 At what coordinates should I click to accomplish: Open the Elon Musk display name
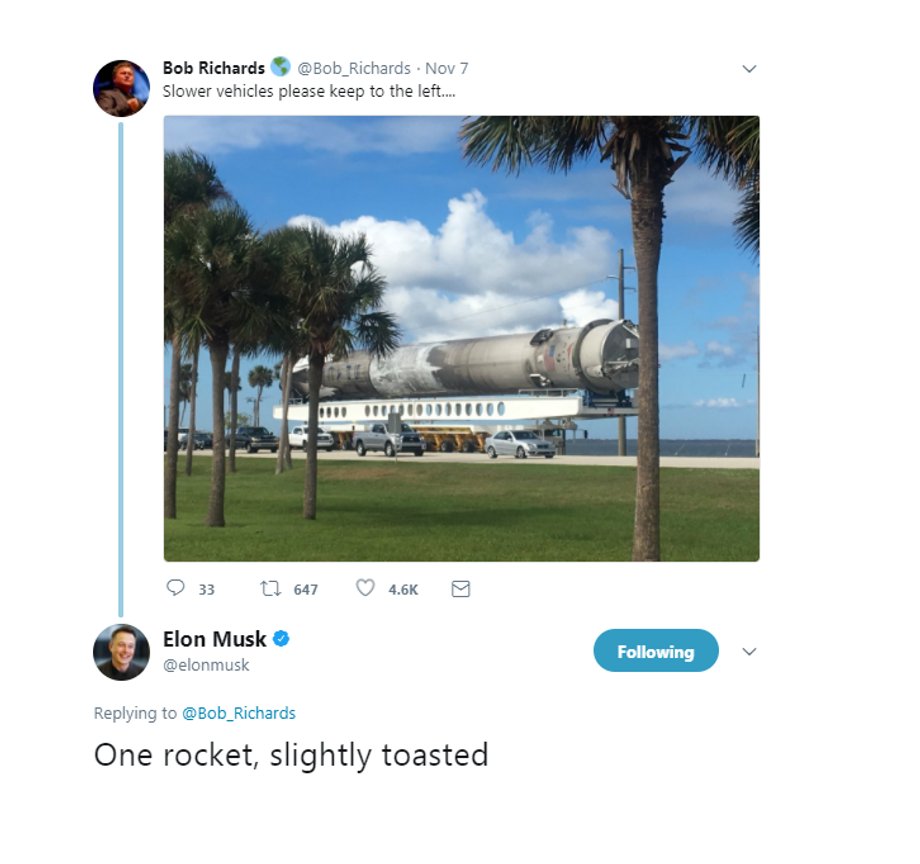click(x=215, y=639)
